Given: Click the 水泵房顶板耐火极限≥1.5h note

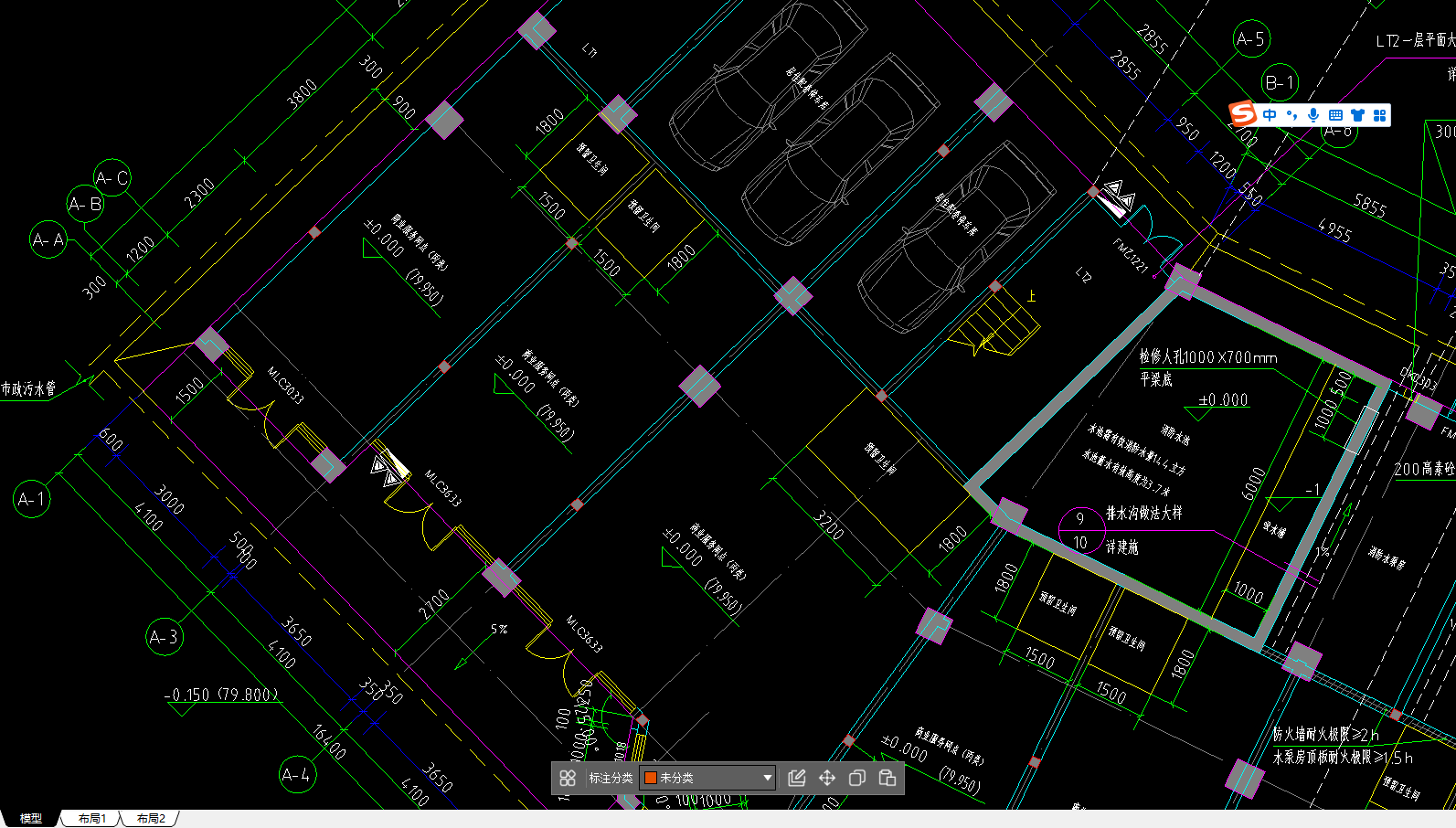Looking at the screenshot, I should click(1343, 757).
